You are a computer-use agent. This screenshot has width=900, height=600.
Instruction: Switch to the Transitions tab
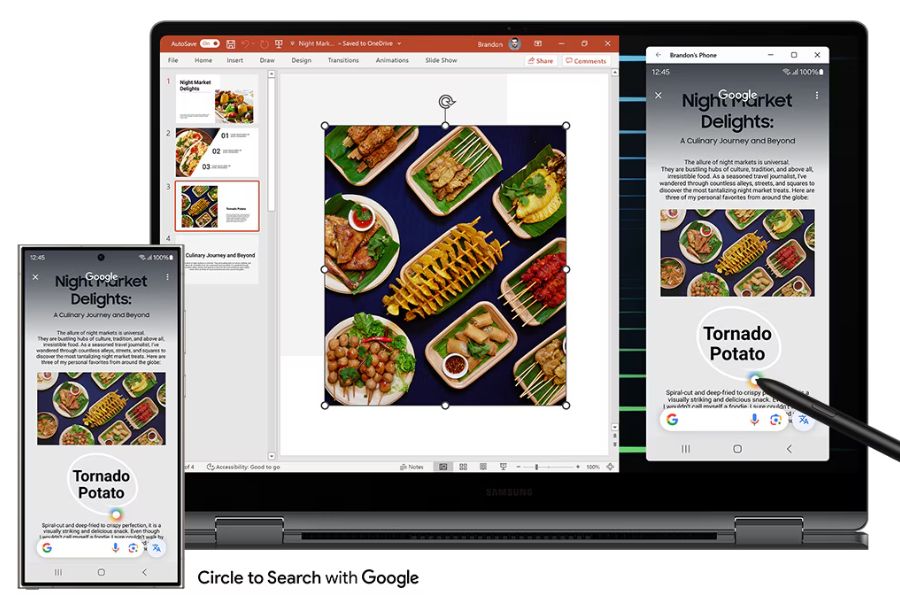343,61
